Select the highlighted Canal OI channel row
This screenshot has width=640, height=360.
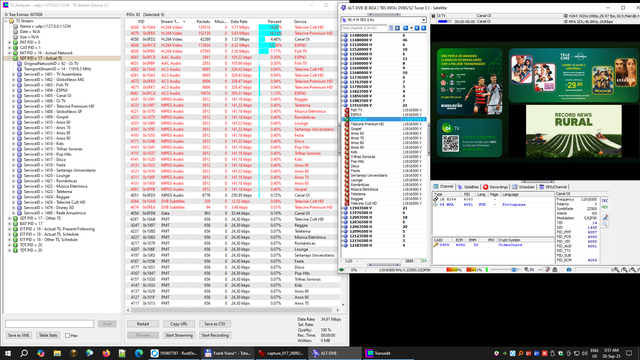384,119
